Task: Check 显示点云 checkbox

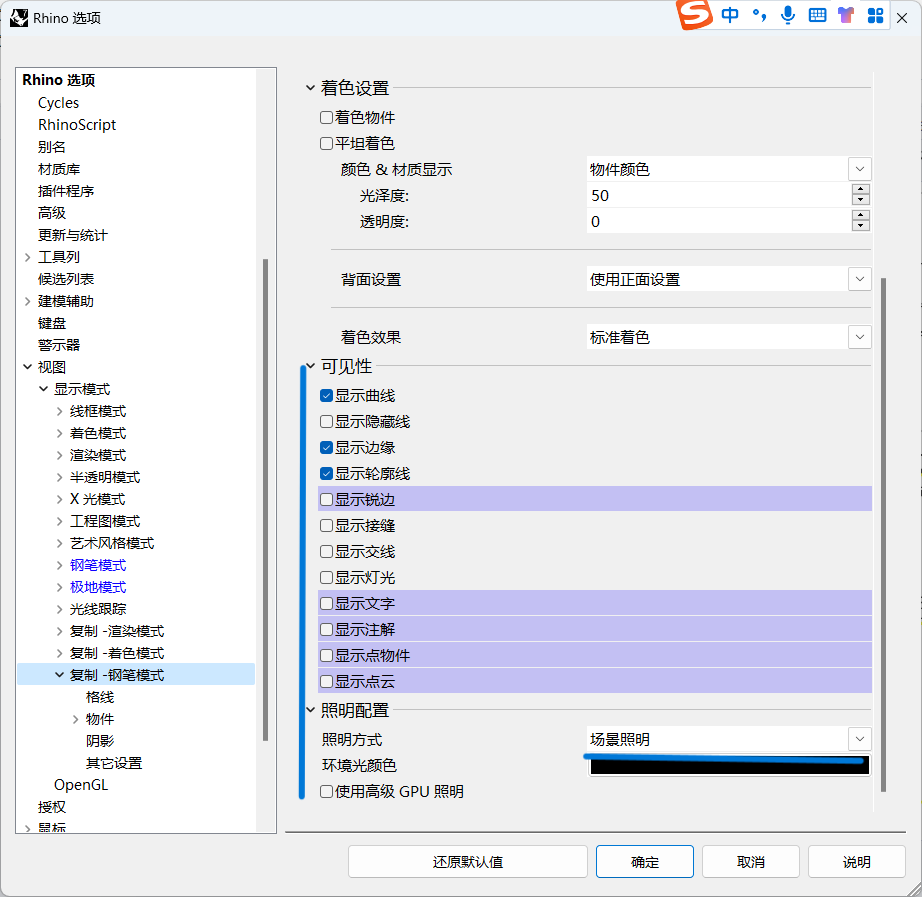Action: click(x=326, y=682)
